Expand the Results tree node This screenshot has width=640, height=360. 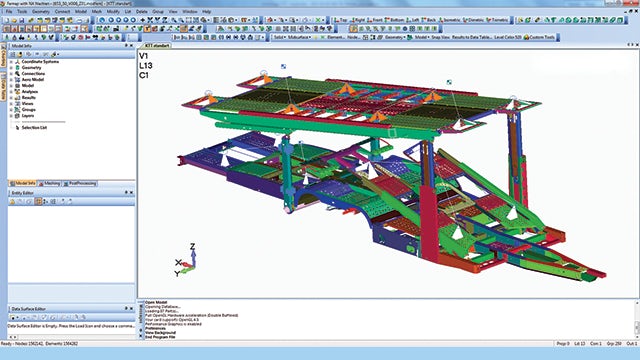click(11, 98)
